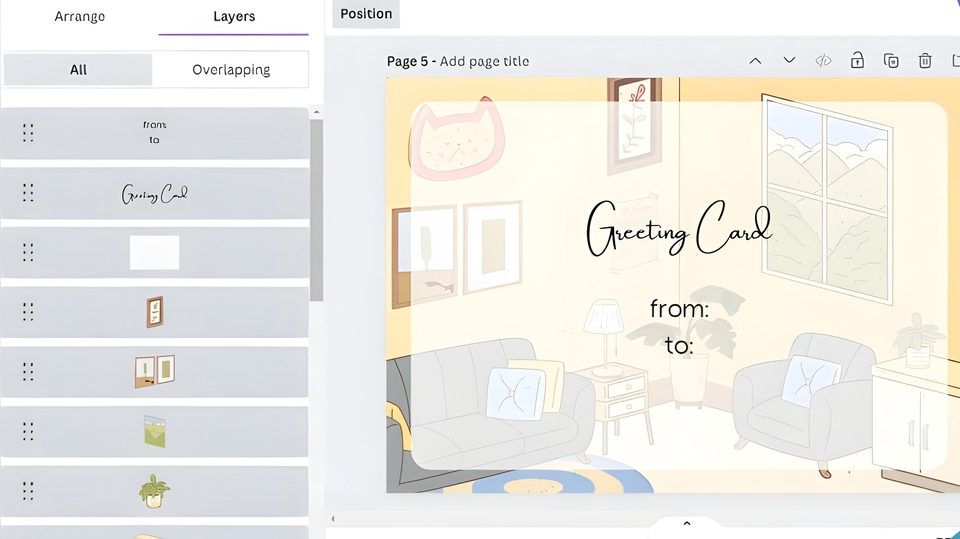
Task: Open the Layers tab
Action: click(x=234, y=17)
